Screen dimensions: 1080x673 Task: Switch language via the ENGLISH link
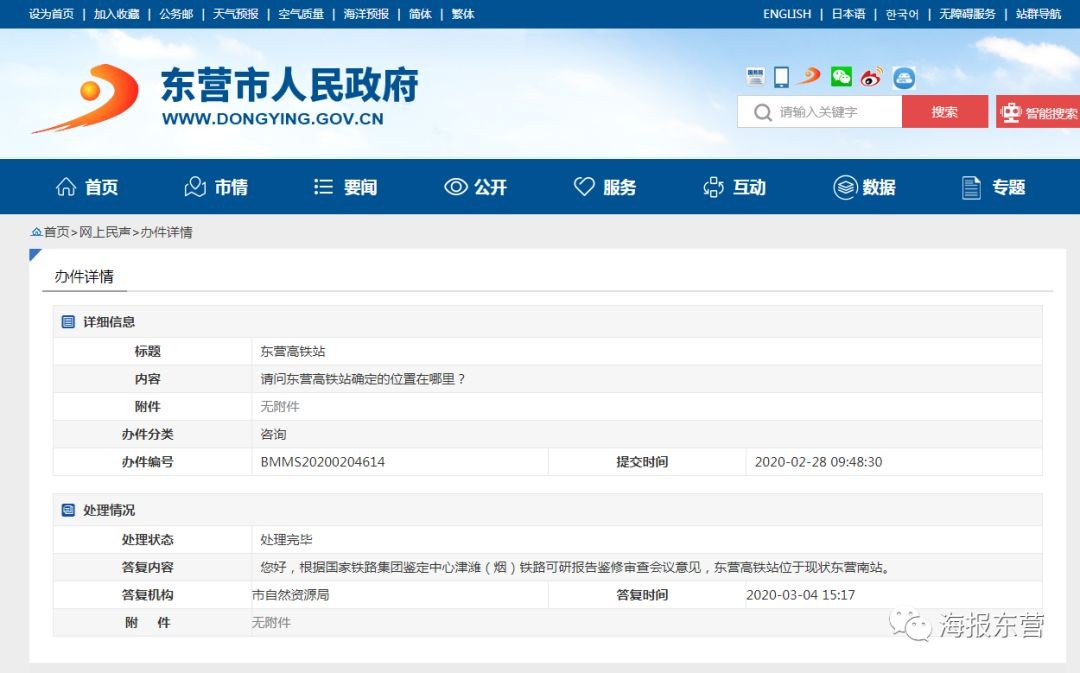pyautogui.click(x=787, y=14)
